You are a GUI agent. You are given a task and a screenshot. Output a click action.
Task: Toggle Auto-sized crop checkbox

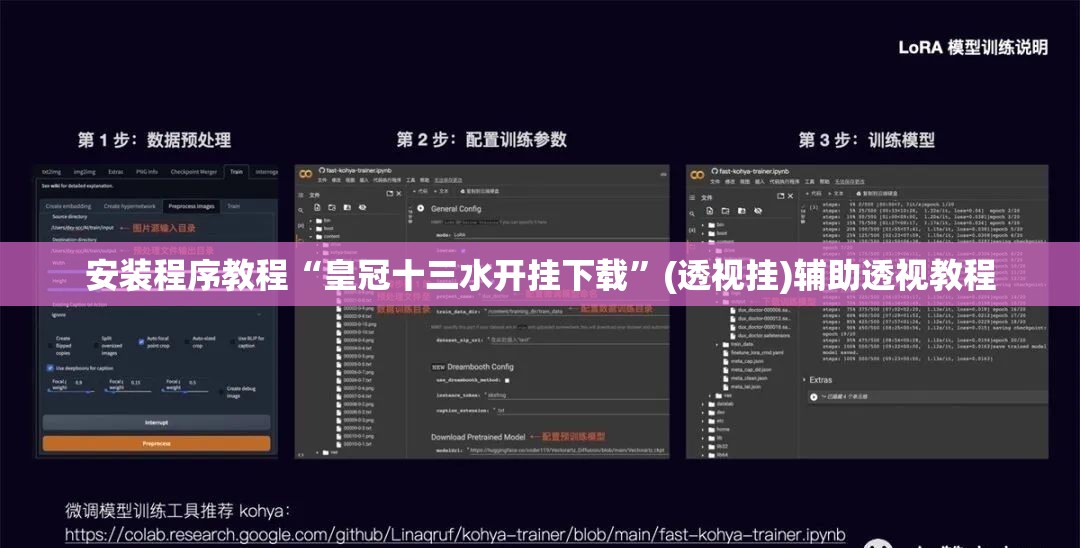click(186, 341)
